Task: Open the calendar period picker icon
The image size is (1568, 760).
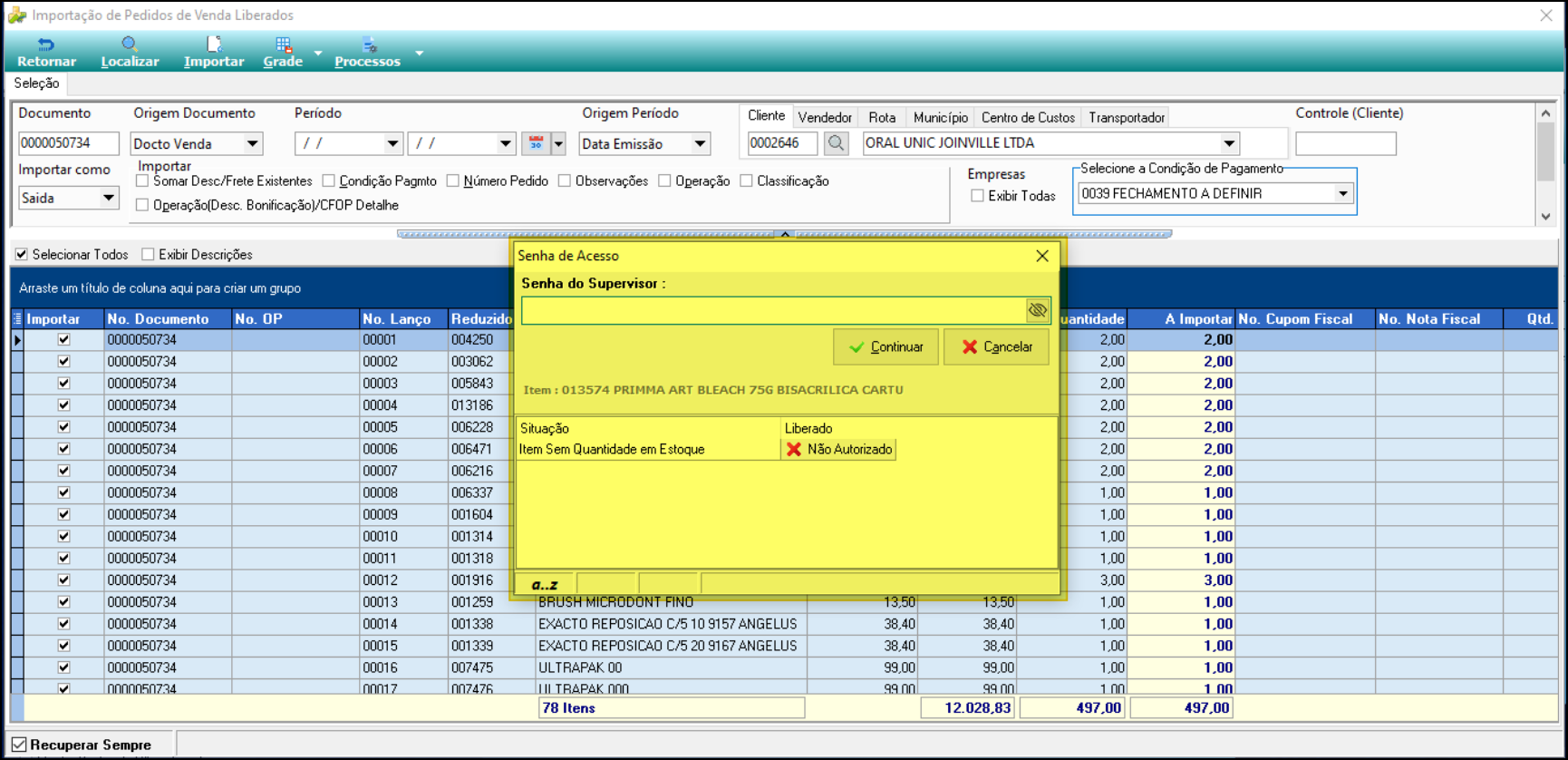Action: [536, 143]
